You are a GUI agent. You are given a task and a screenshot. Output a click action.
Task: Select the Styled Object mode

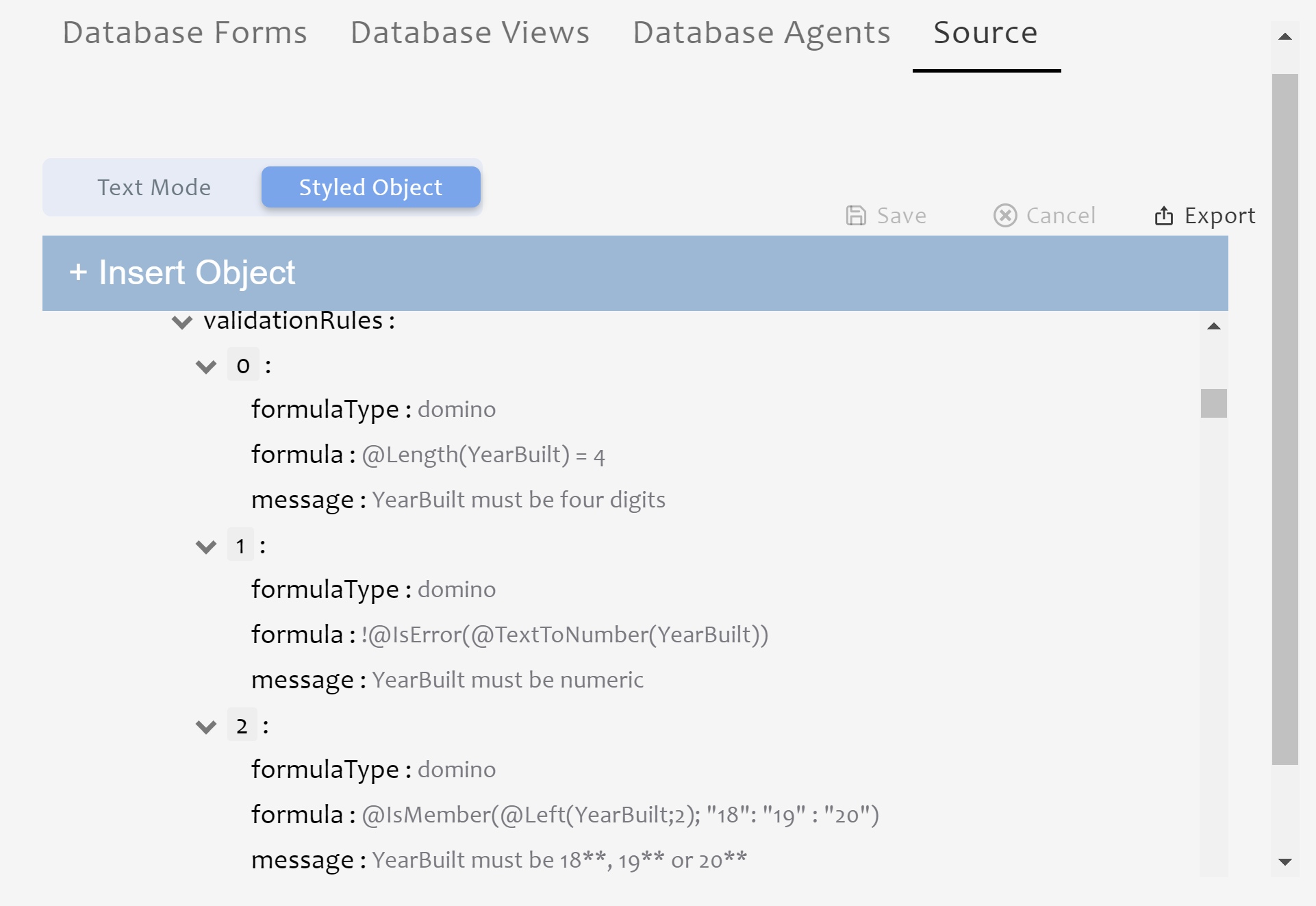[x=371, y=188]
